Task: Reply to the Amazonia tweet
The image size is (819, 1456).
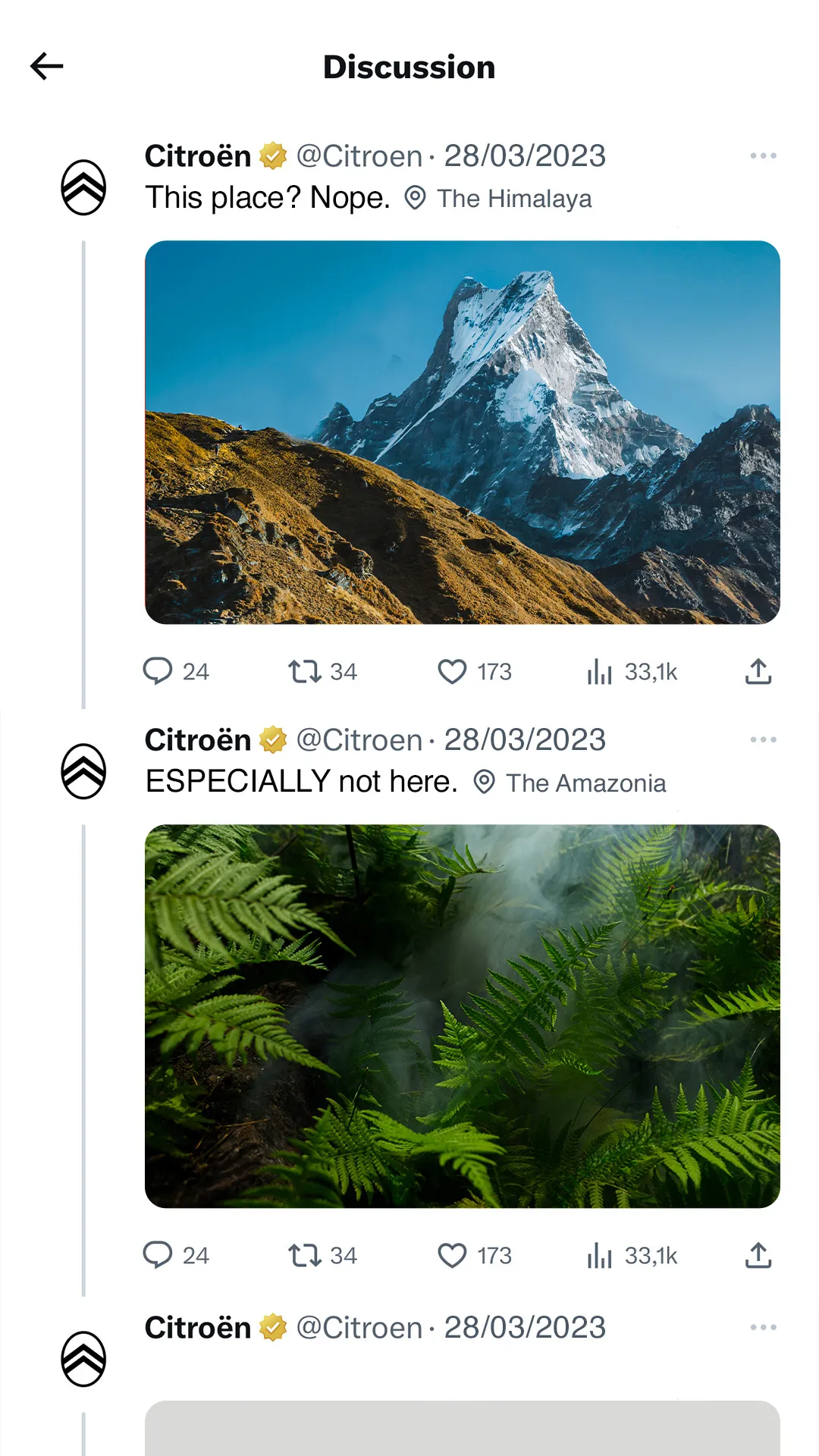Action: 158,1255
